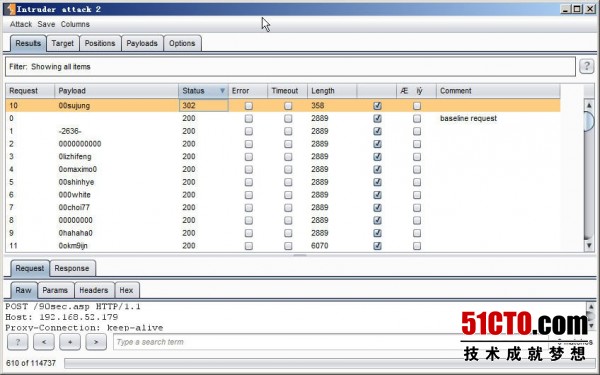Select the 000white payload row
This screenshot has width=600, height=375.
point(283,195)
